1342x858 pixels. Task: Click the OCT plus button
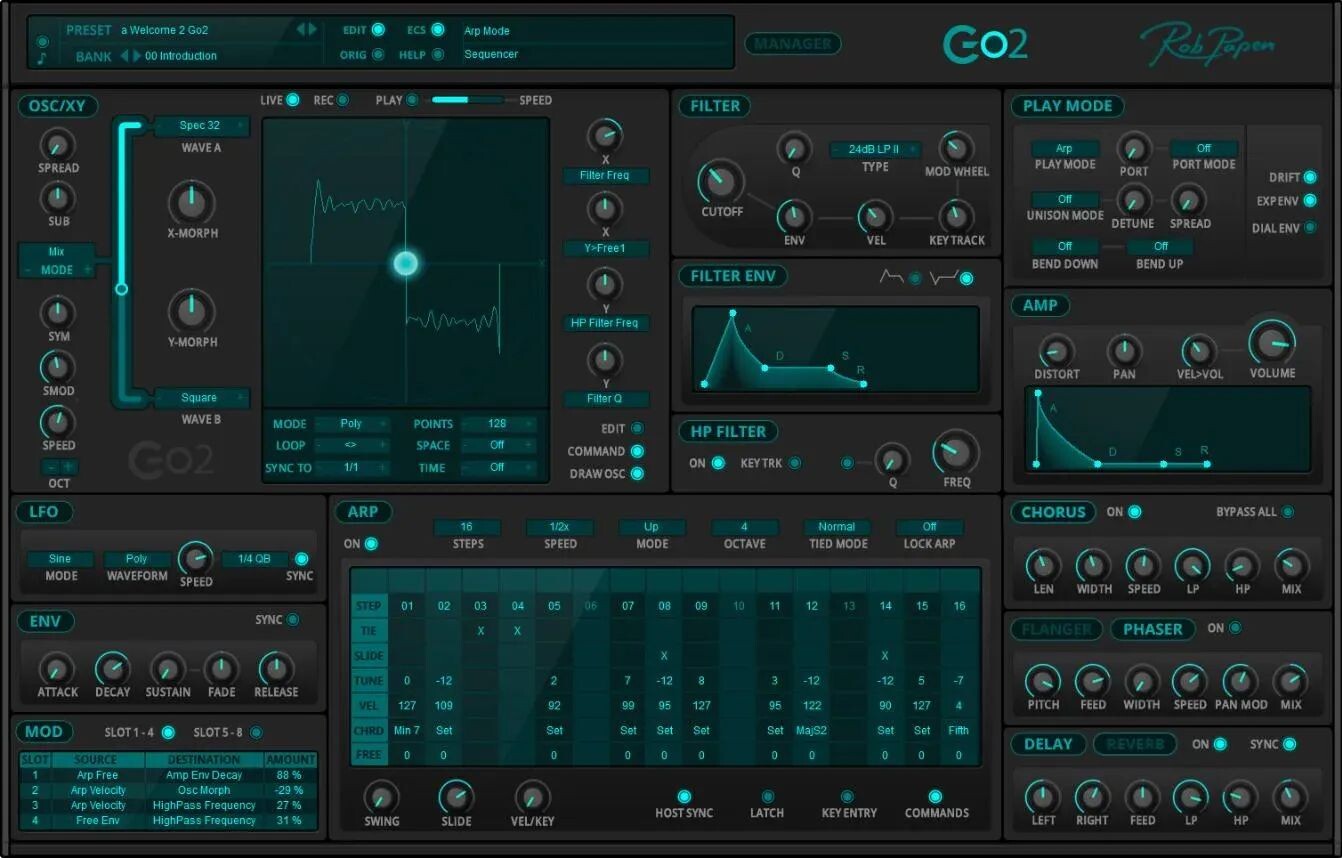[x=68, y=467]
